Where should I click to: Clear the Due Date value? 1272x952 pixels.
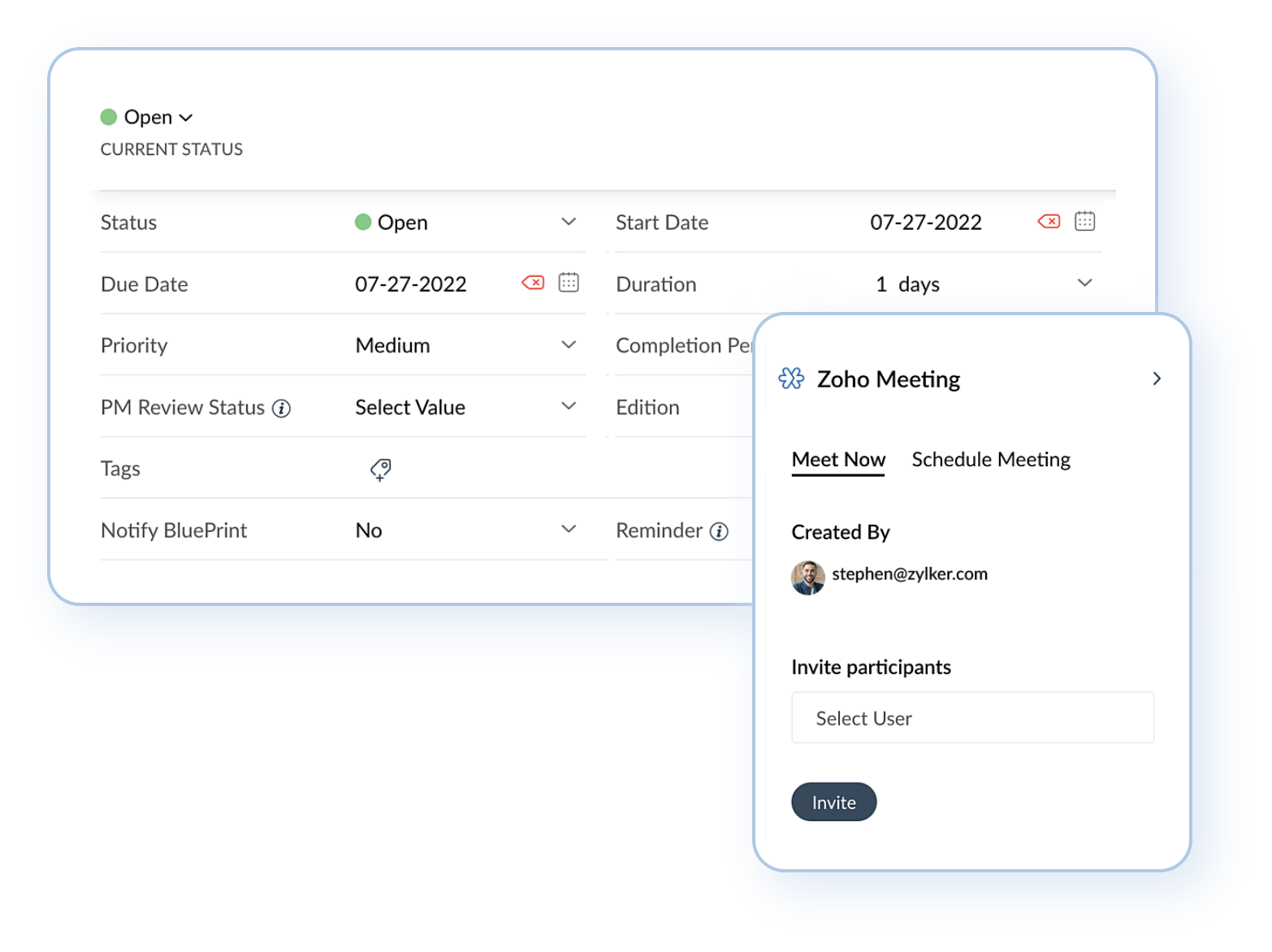coord(532,283)
